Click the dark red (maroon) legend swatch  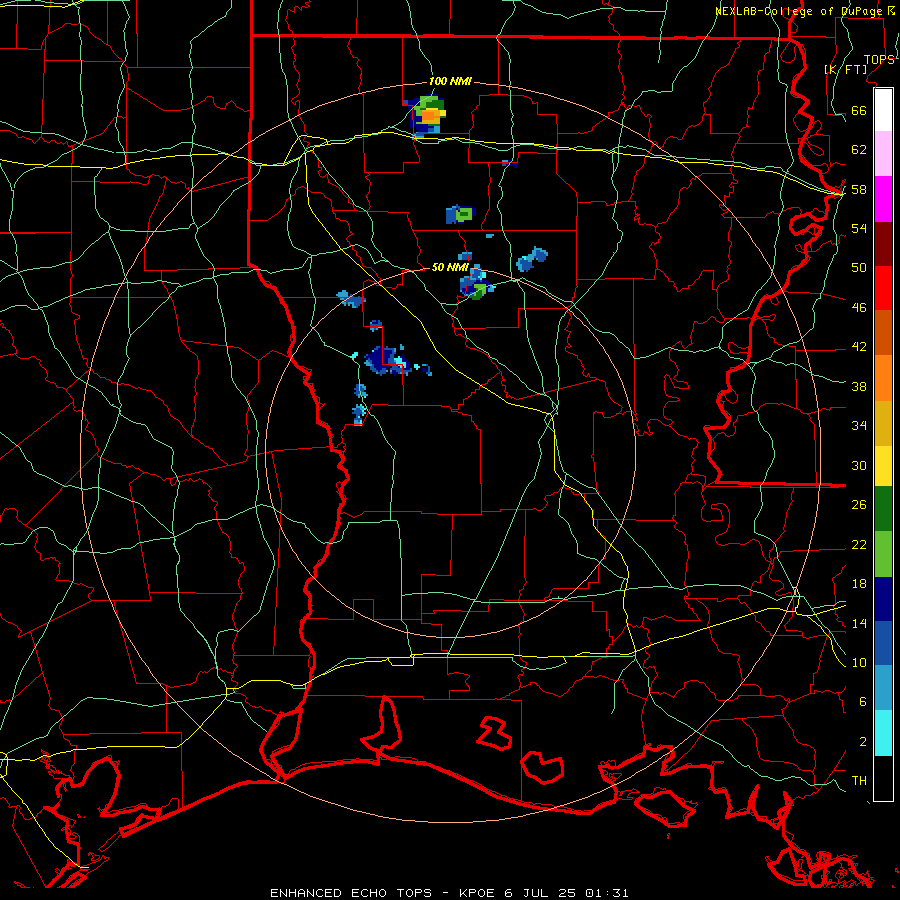pyautogui.click(x=883, y=244)
